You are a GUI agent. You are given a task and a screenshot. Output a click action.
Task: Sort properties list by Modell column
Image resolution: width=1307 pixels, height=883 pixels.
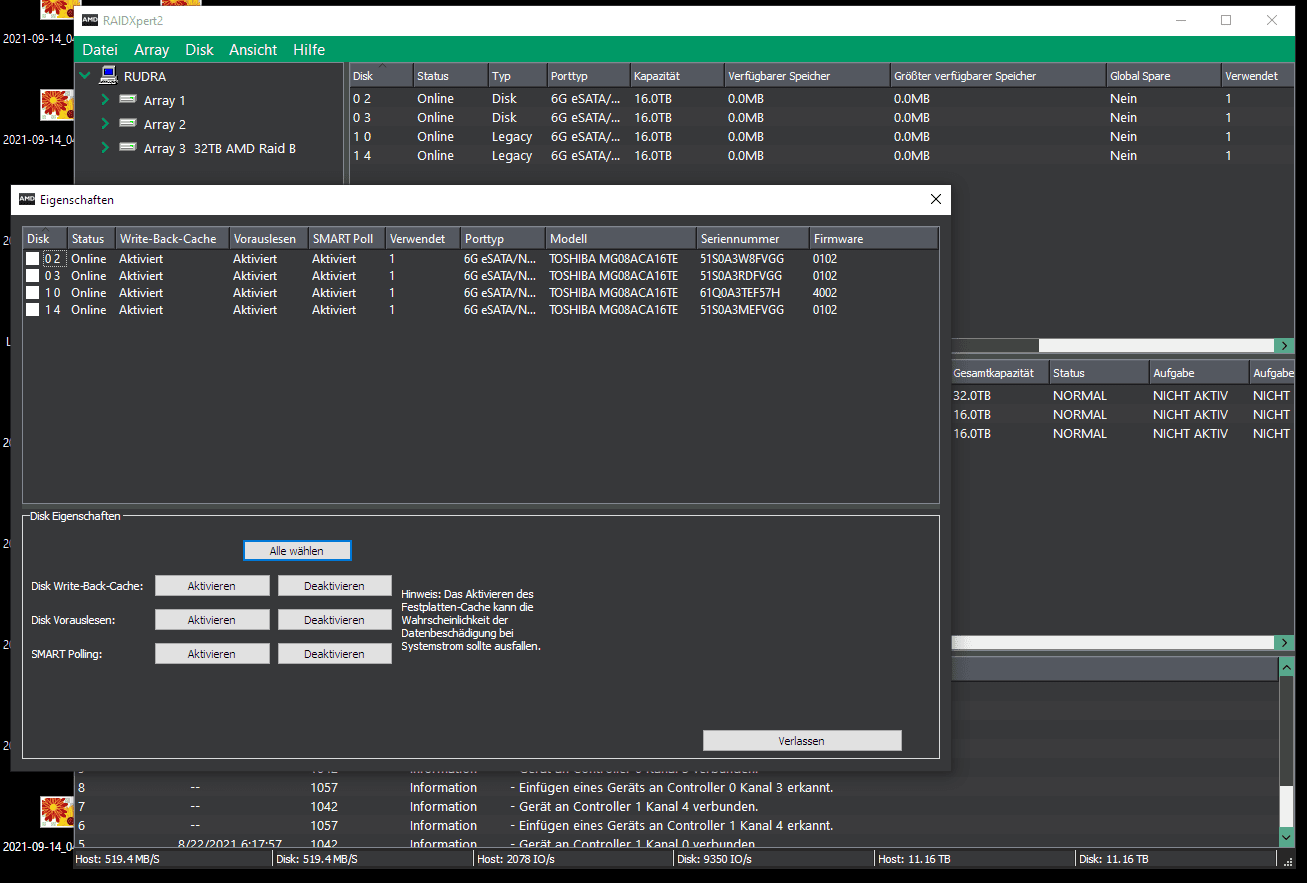click(x=620, y=239)
